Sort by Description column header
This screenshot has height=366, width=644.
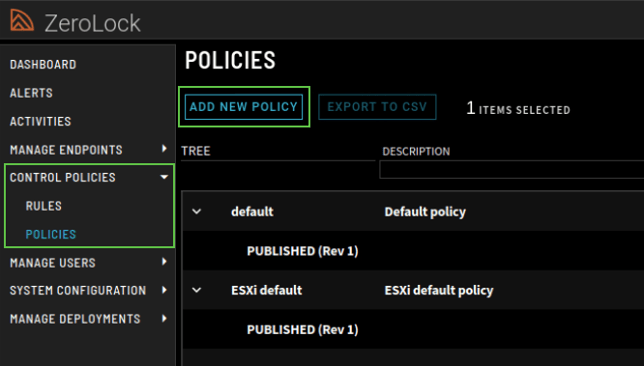click(x=416, y=152)
